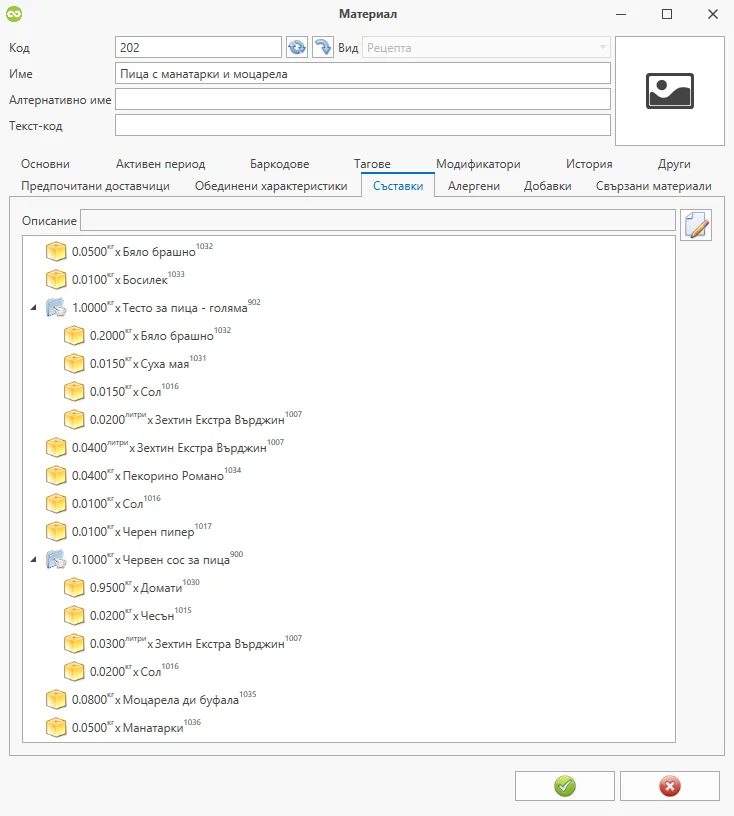Click the red X cancel button
734x816 pixels.
tap(669, 786)
